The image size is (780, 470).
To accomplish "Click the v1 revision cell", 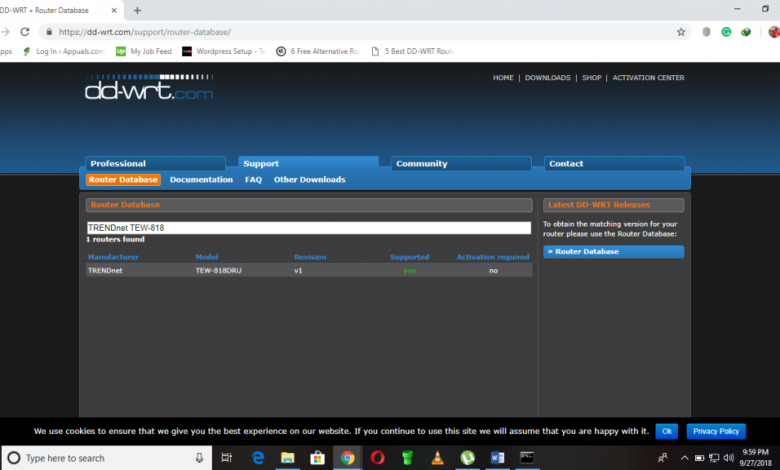I will click(298, 271).
